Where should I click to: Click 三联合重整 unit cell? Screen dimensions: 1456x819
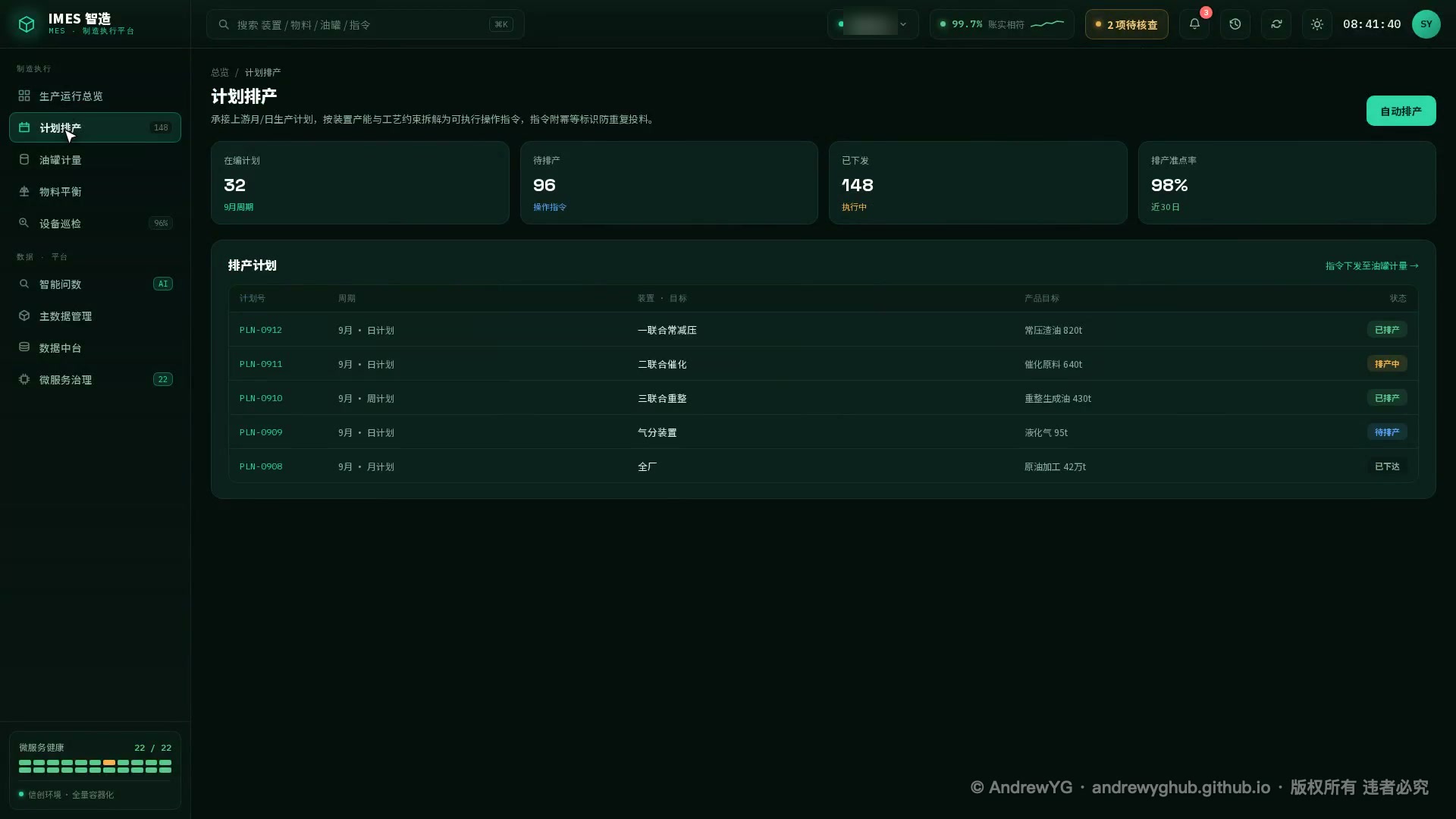point(662,398)
